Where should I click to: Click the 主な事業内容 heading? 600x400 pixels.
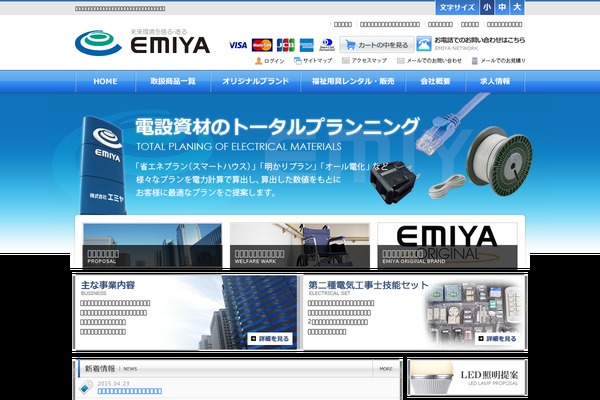point(108,285)
